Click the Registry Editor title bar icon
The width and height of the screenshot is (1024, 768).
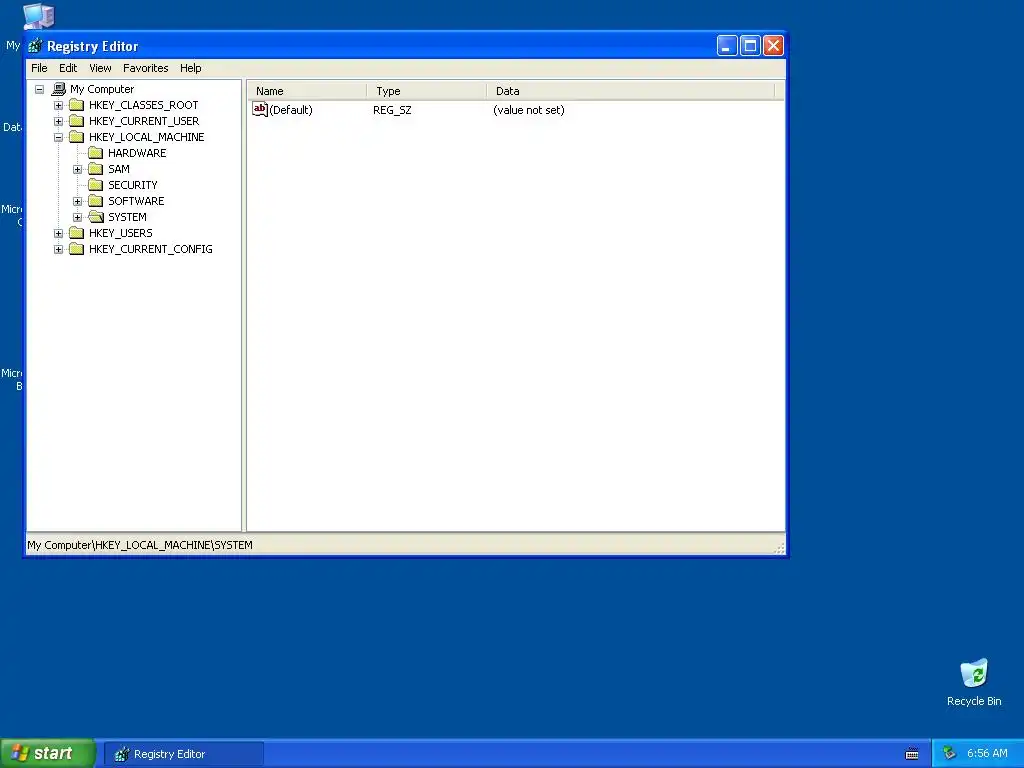pos(35,46)
